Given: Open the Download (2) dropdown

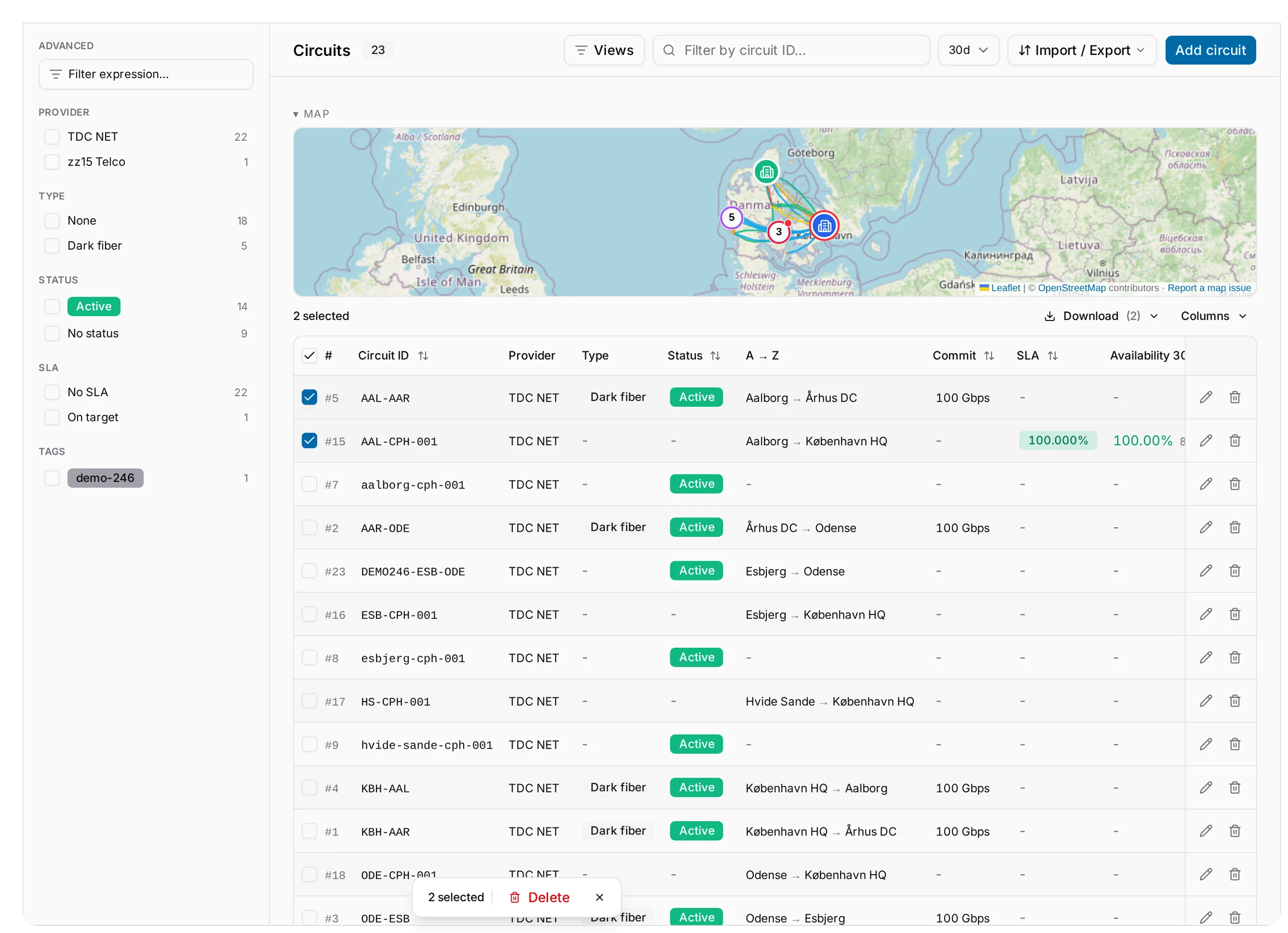Looking at the screenshot, I should coord(1101,316).
